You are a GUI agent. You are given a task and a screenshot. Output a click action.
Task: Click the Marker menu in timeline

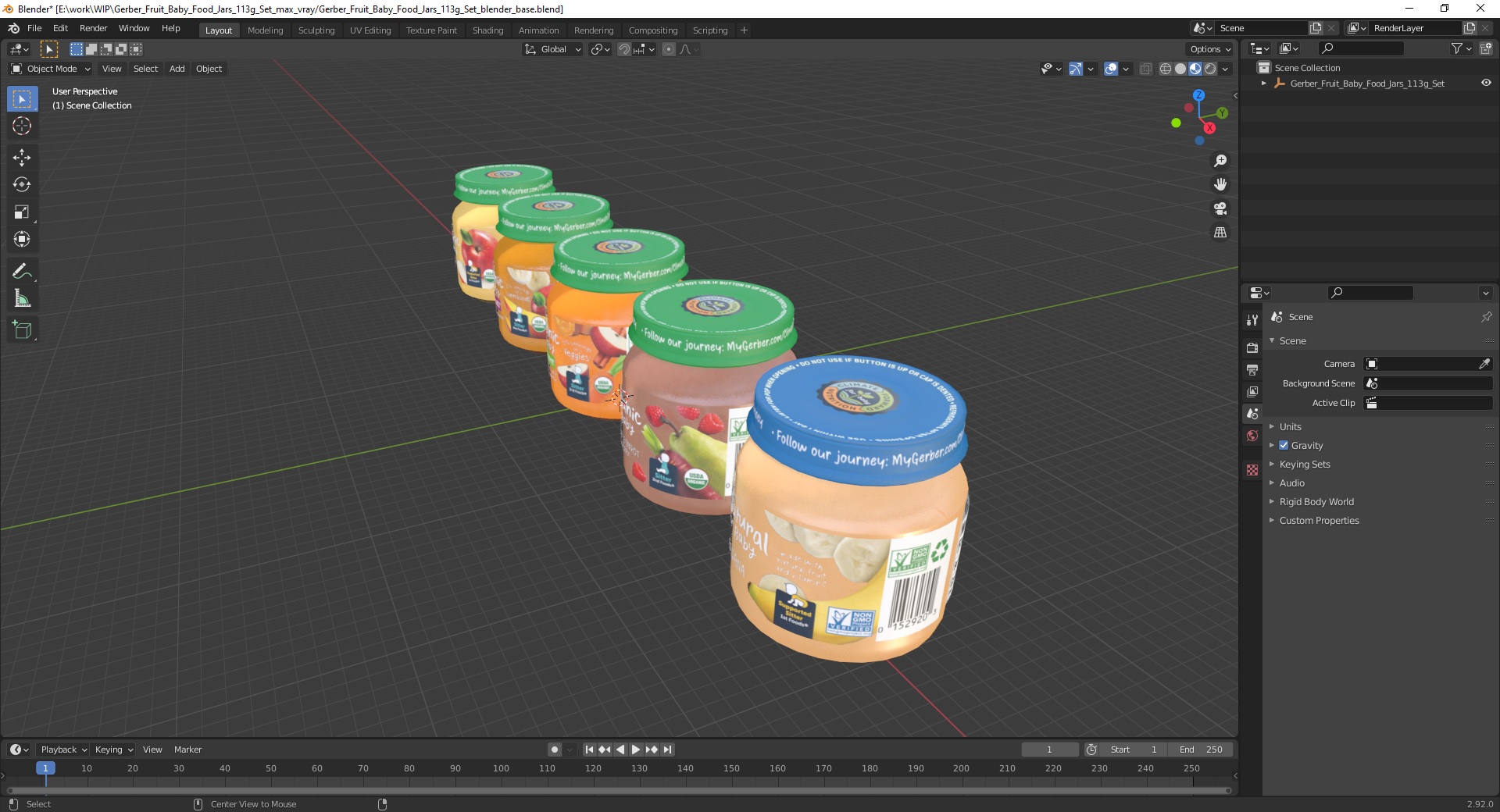point(188,750)
